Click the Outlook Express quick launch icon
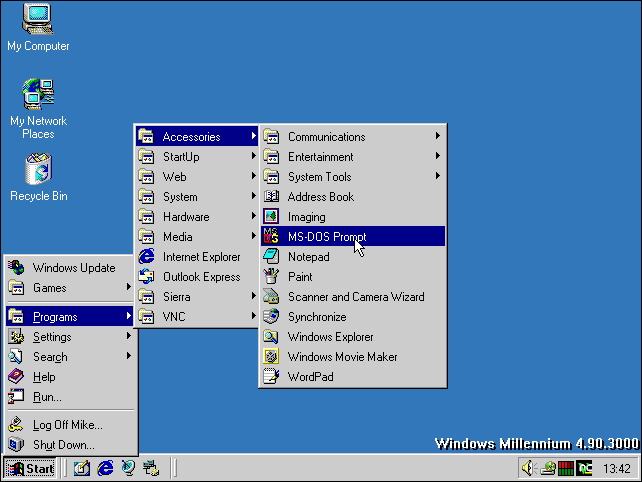 [128, 468]
